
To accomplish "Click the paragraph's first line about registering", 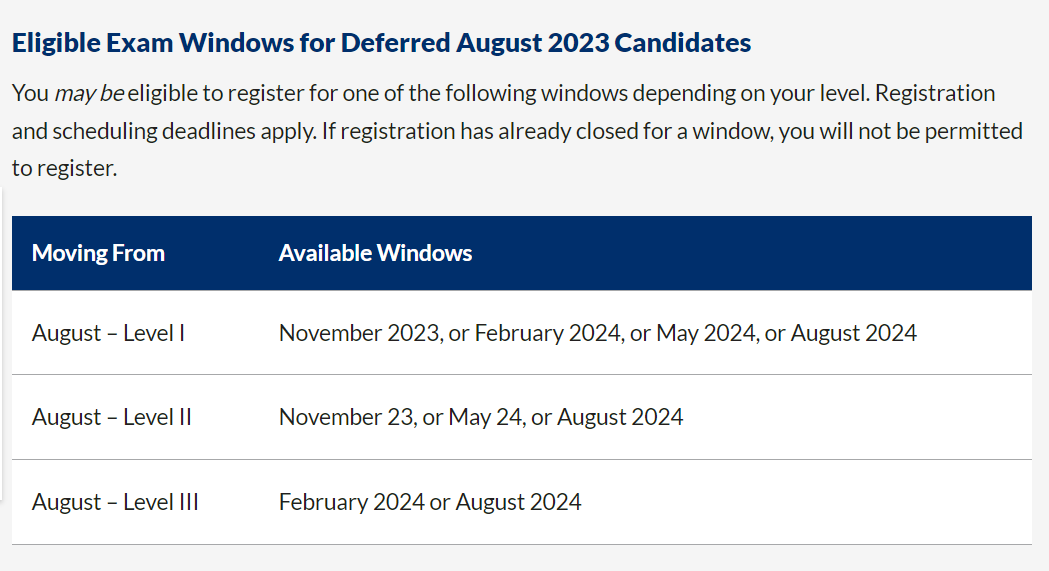I will pos(504,93).
